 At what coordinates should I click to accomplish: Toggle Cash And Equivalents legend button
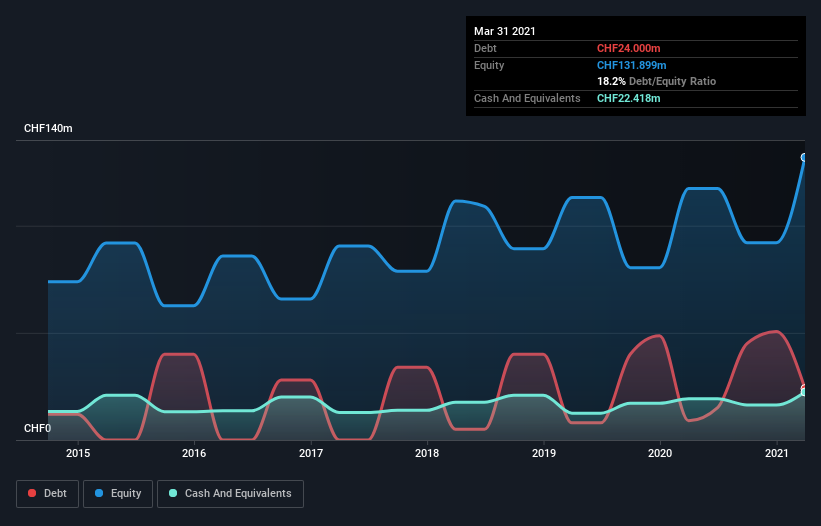tap(230, 494)
